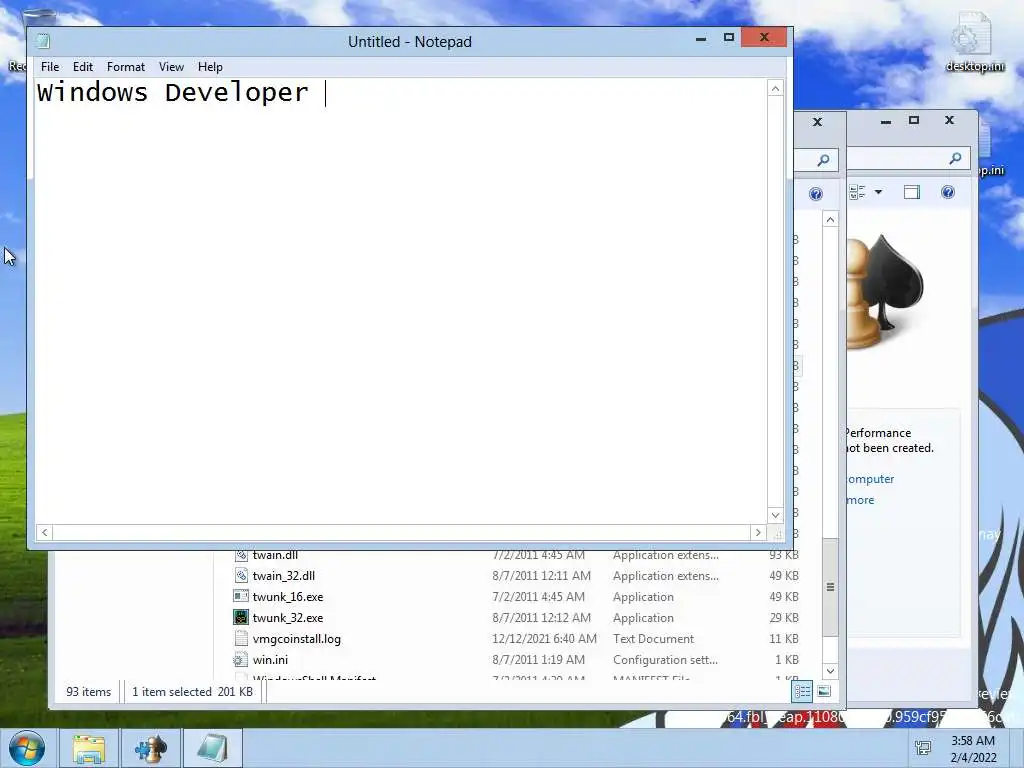The width and height of the screenshot is (1024, 768).
Task: Open Explorer help question mark icon
Action: (816, 194)
